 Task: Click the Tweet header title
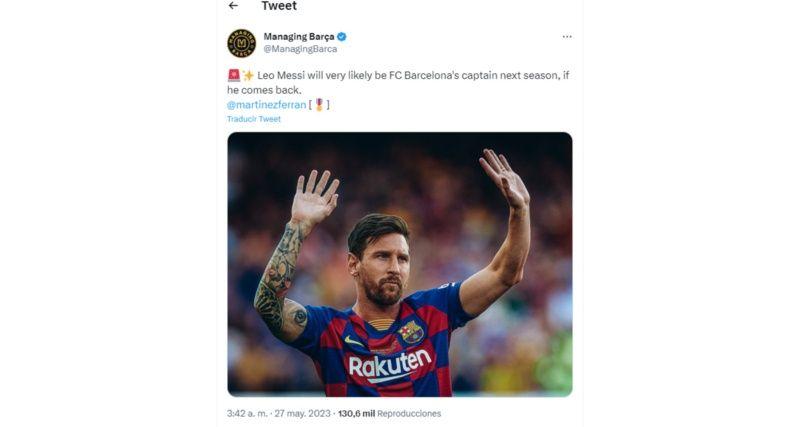tap(279, 6)
